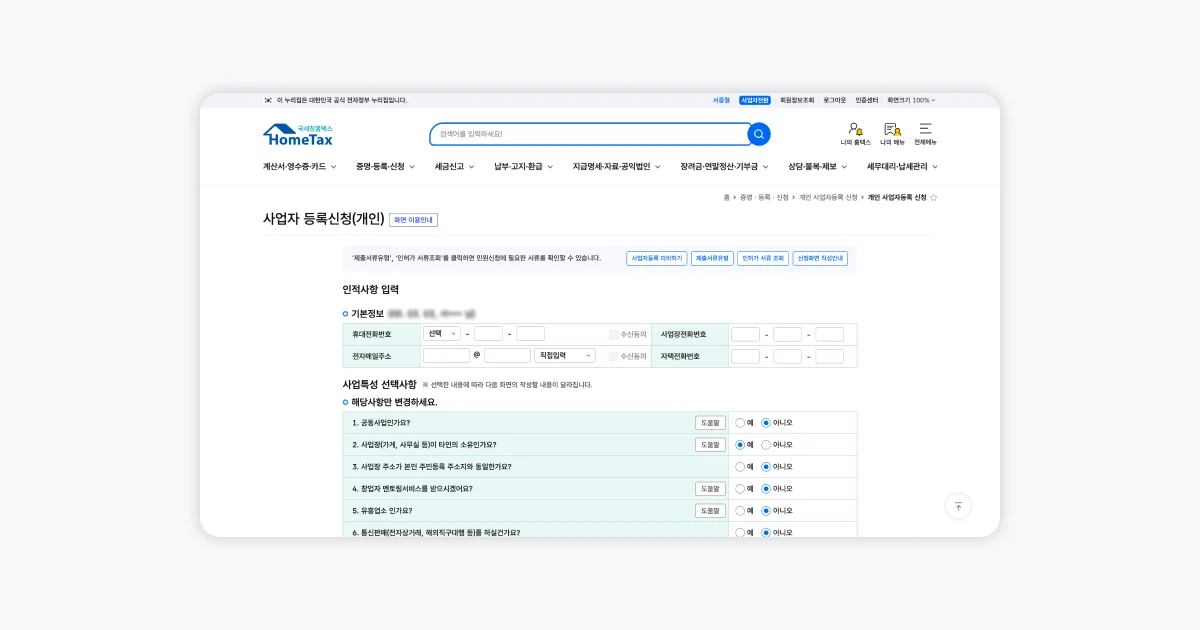The height and width of the screenshot is (630, 1200).
Task: Click the scroll-to-top arrow button
Action: point(958,506)
